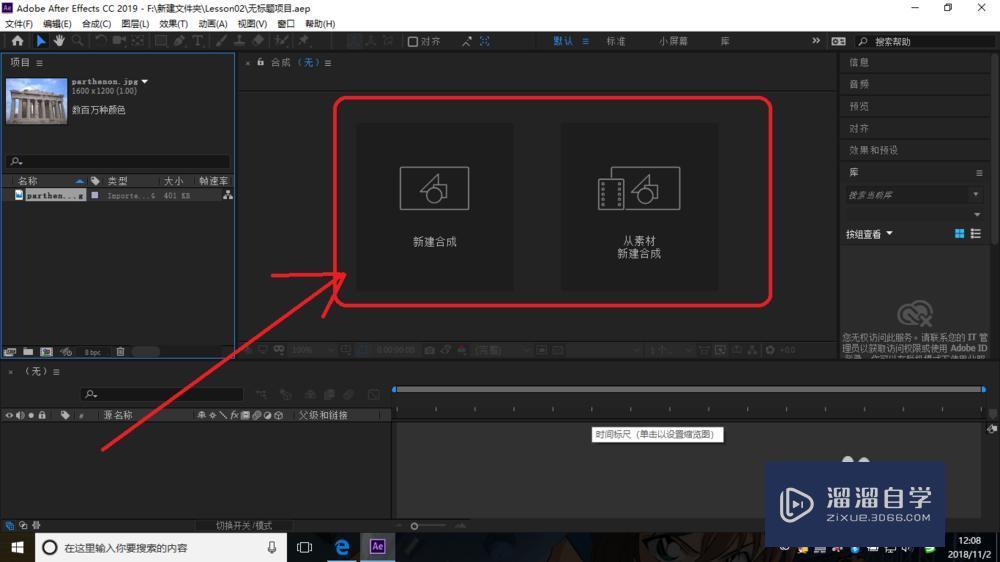Toggle the audio speaker column header

[20, 415]
